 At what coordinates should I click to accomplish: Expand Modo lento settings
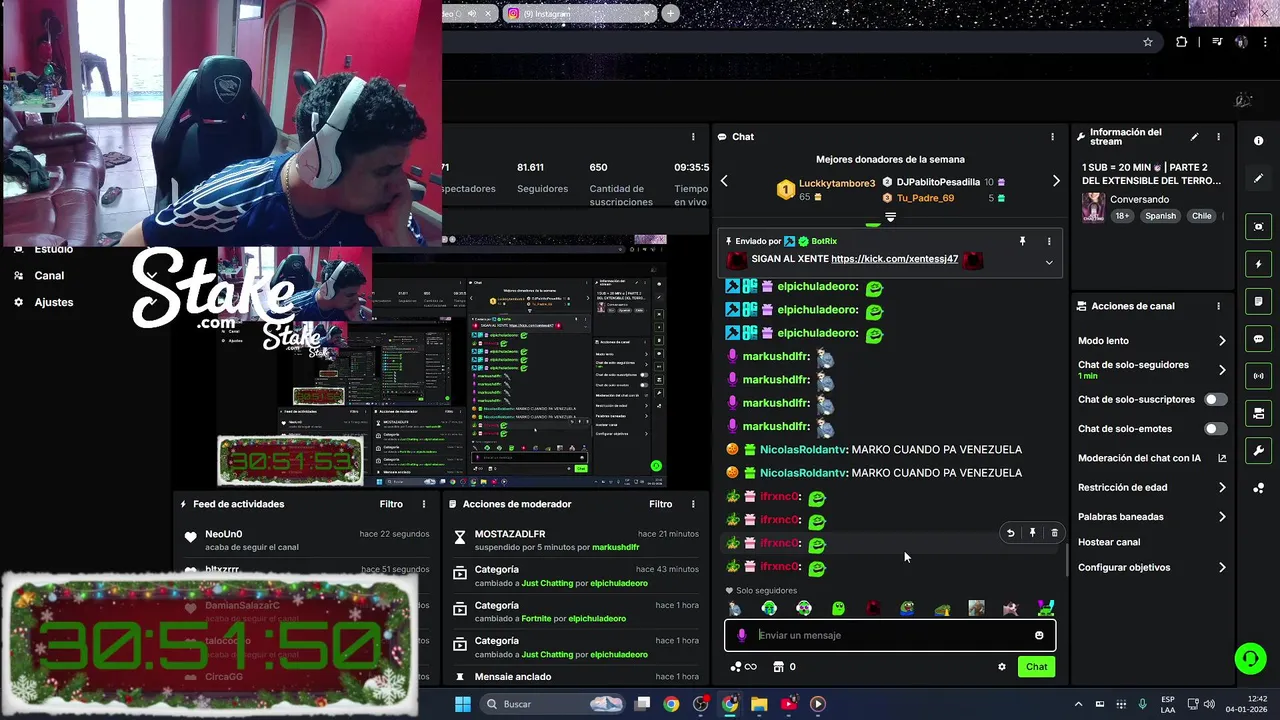(1222, 341)
